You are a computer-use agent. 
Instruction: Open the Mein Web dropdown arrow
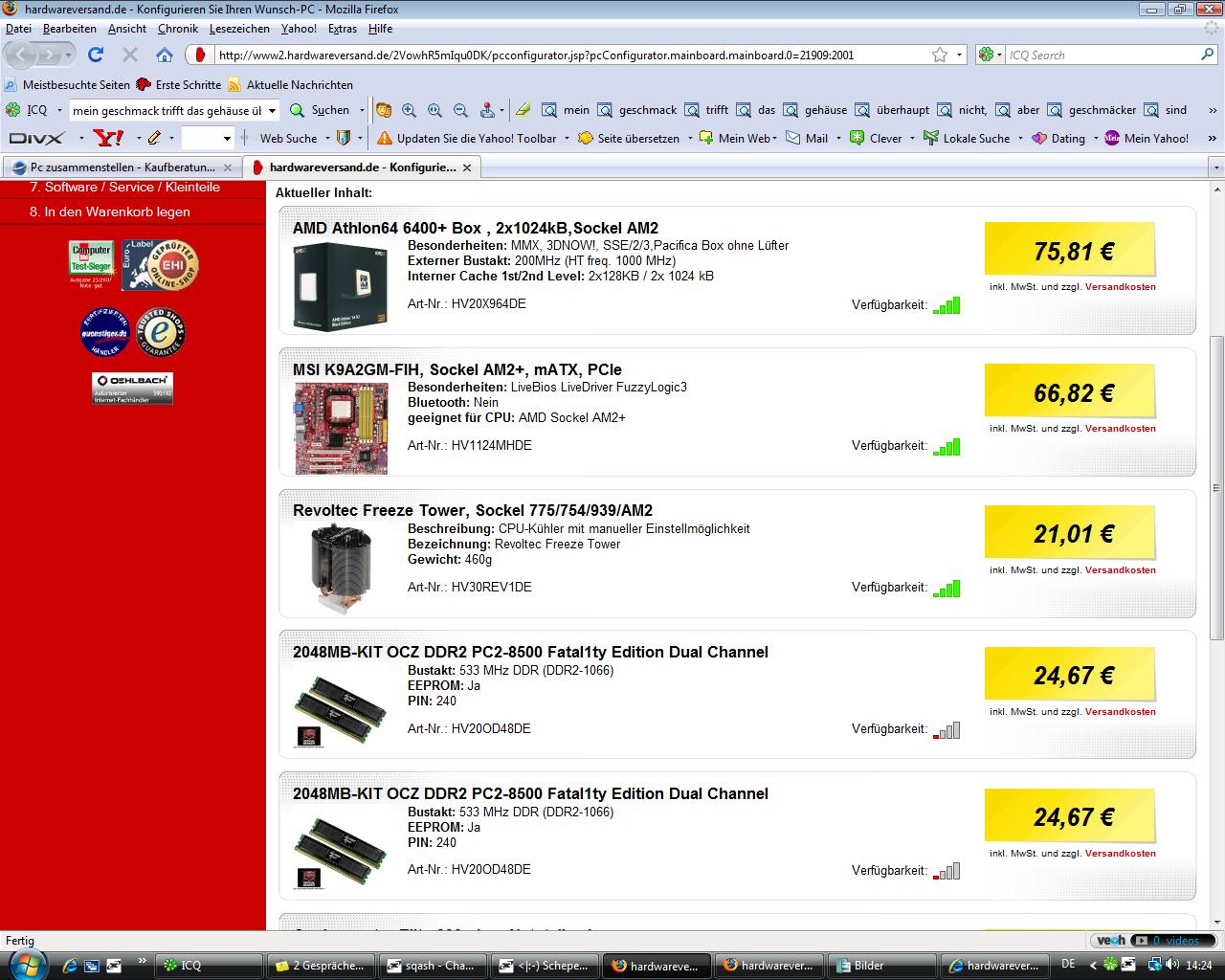click(777, 138)
